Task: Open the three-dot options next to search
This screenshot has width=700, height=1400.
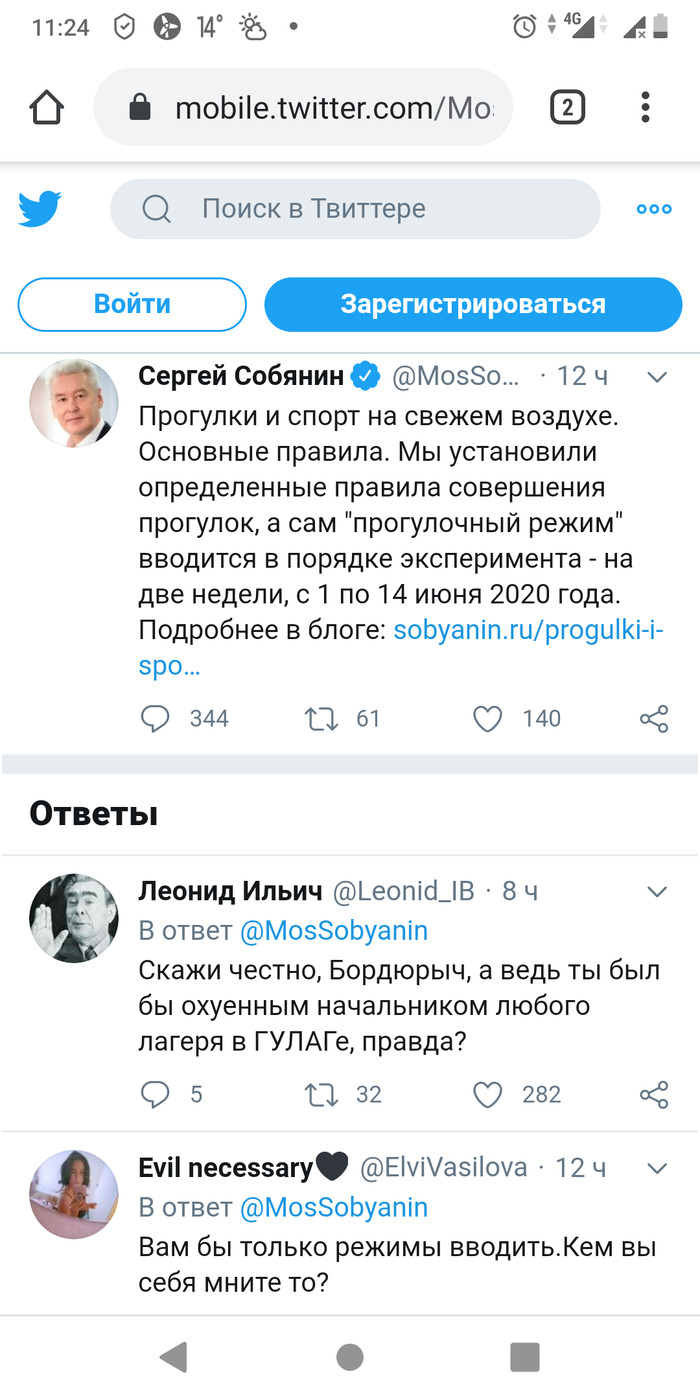Action: click(x=653, y=209)
